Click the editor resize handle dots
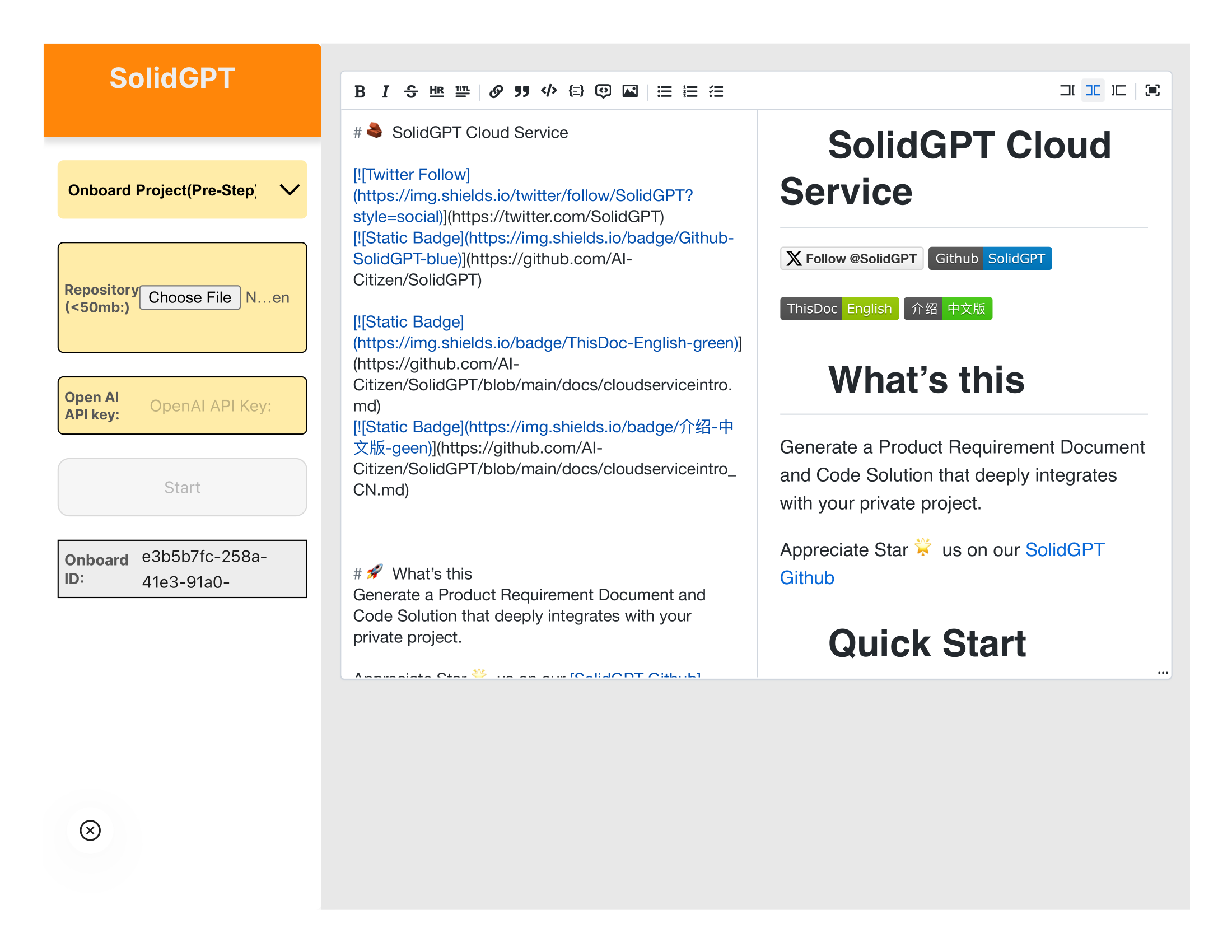1232x952 pixels. tap(1163, 672)
